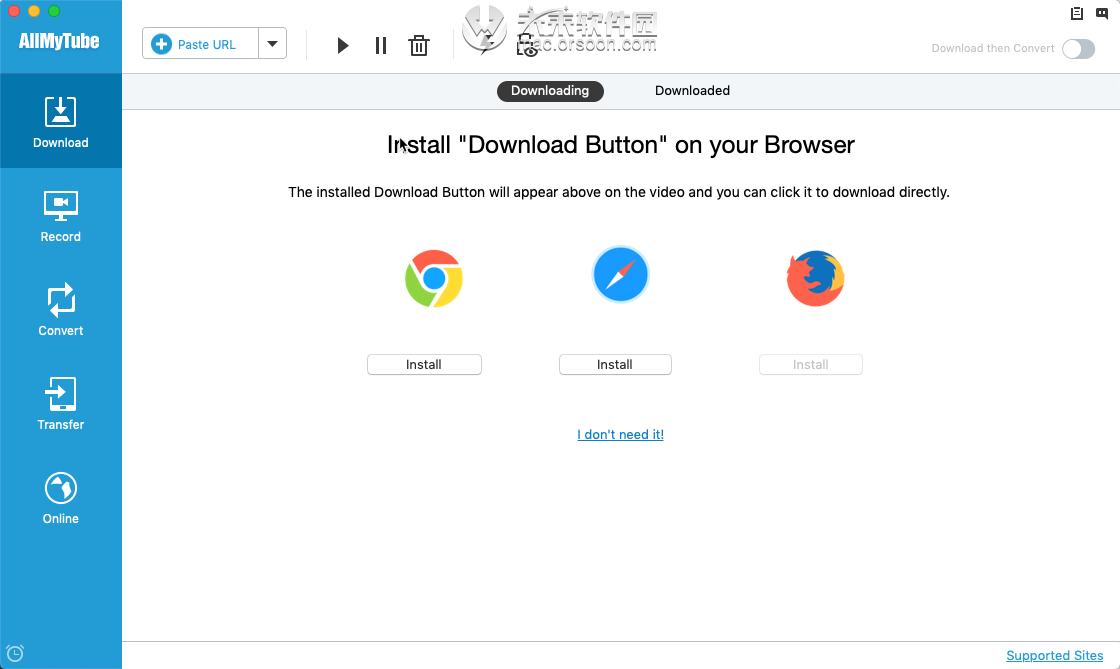The image size is (1120, 669).
Task: Install the Chrome download button
Action: click(x=424, y=364)
